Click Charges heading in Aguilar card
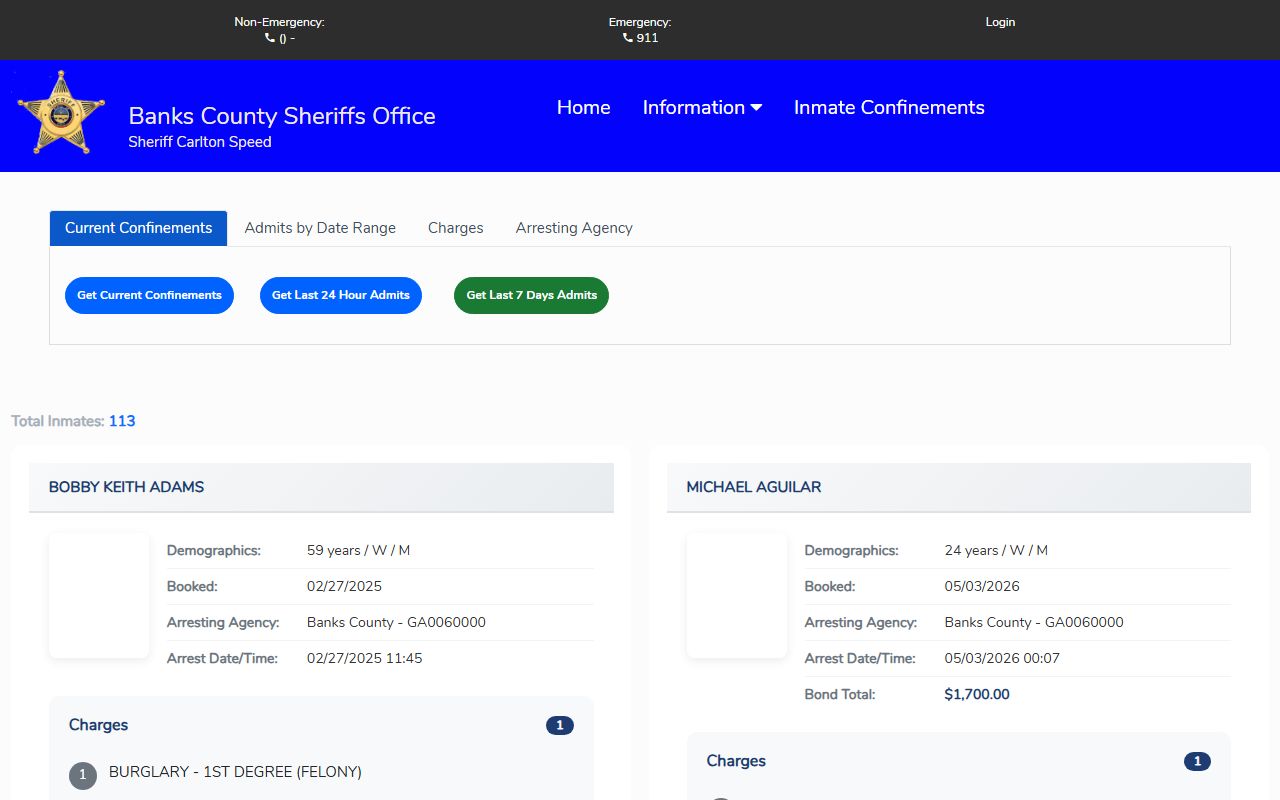The height and width of the screenshot is (800, 1280). (736, 761)
